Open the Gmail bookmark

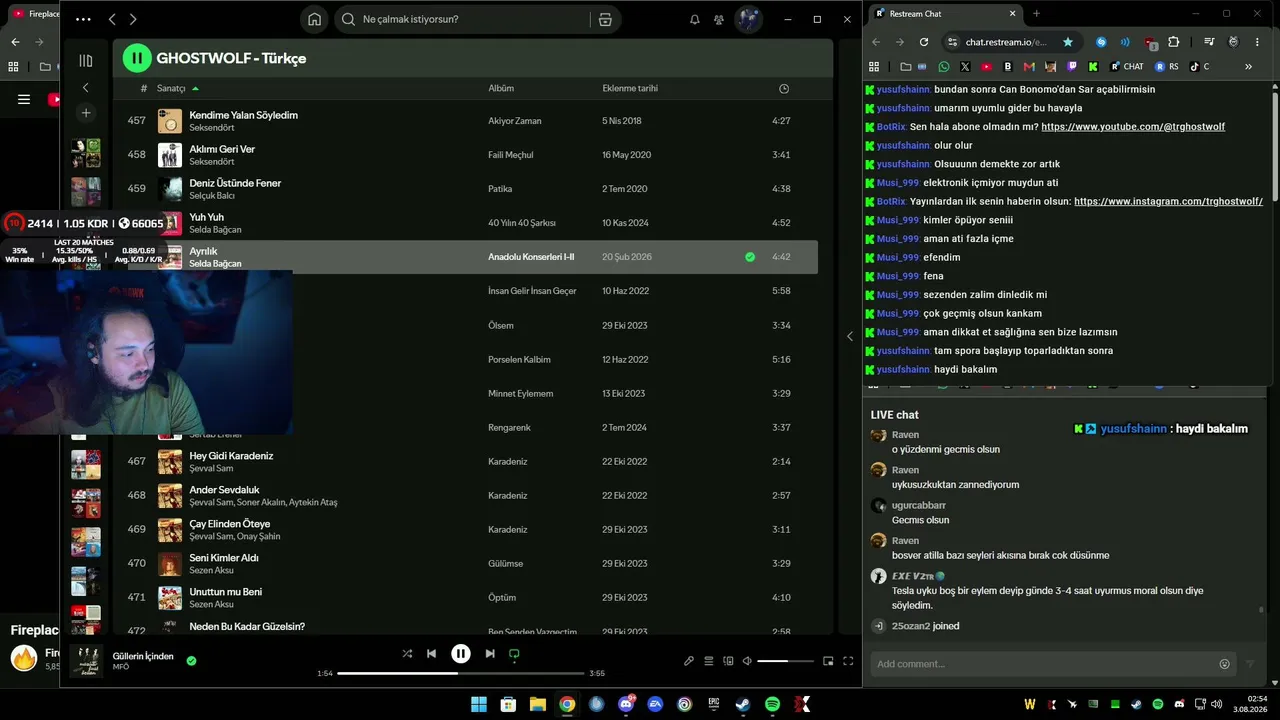(x=1029, y=67)
